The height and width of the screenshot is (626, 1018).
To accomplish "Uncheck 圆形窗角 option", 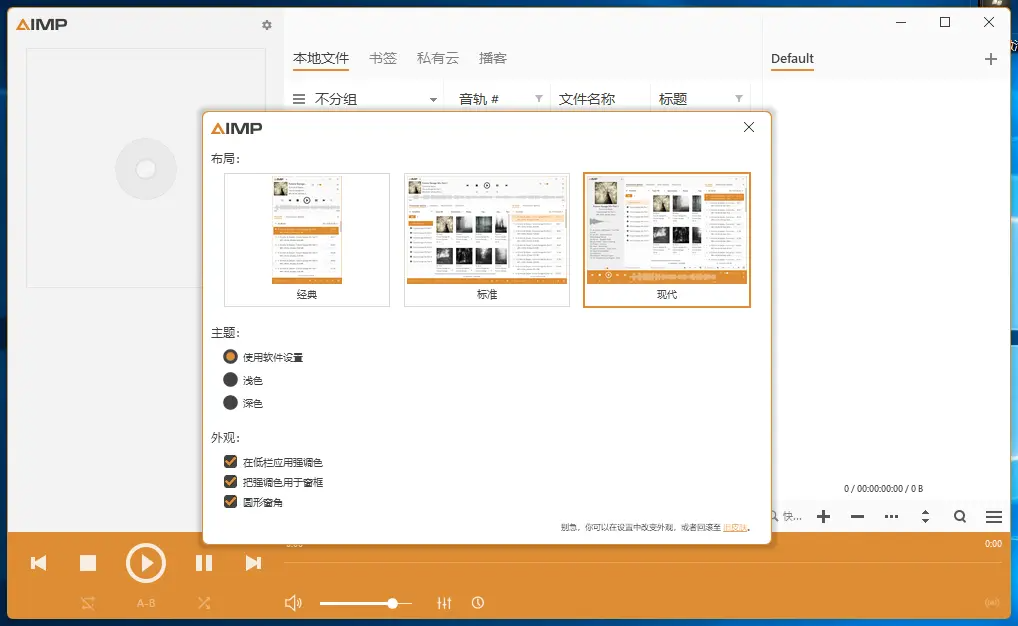I will click(230, 501).
